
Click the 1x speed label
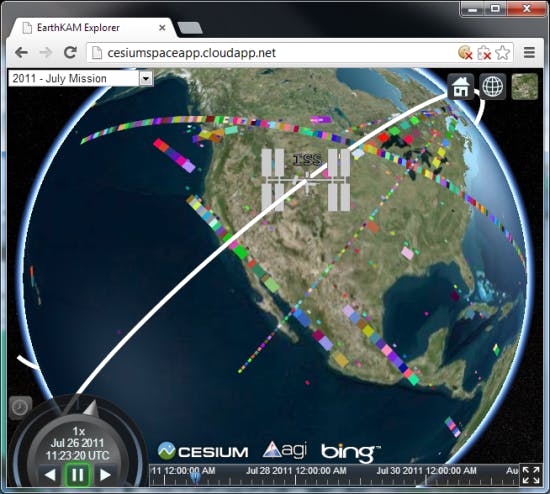coord(79,431)
